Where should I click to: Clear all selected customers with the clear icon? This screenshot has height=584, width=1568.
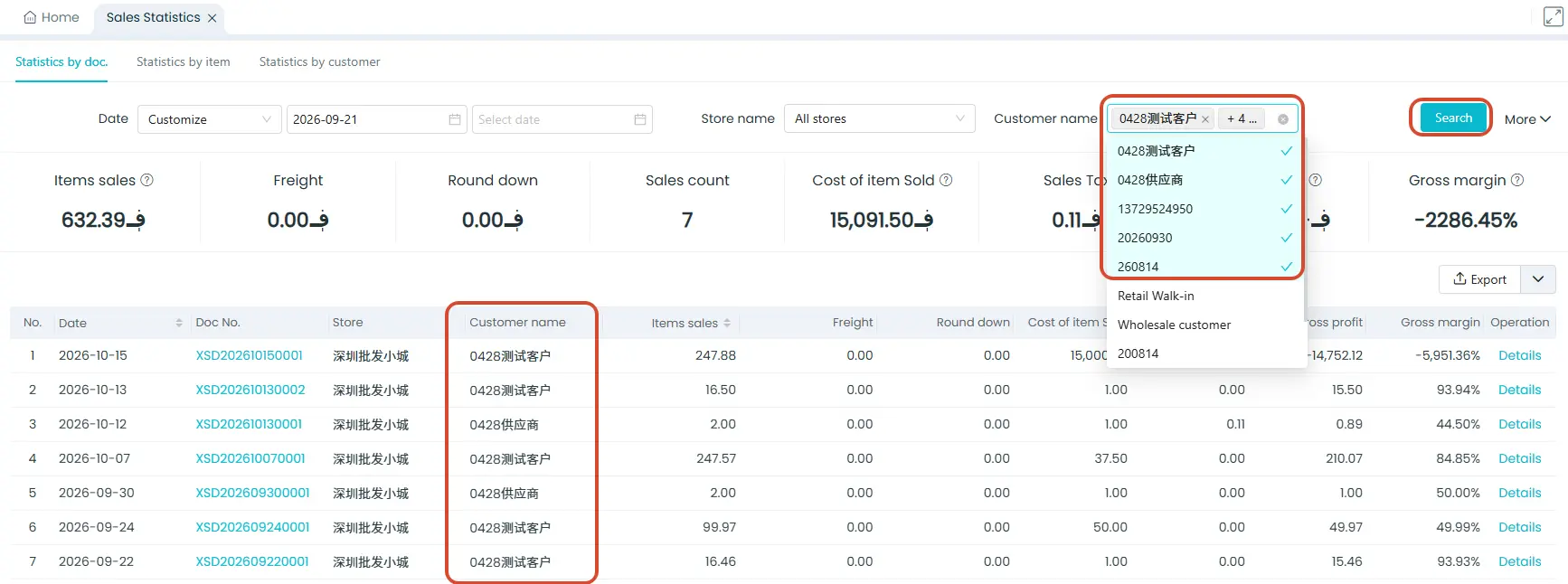(x=1283, y=119)
